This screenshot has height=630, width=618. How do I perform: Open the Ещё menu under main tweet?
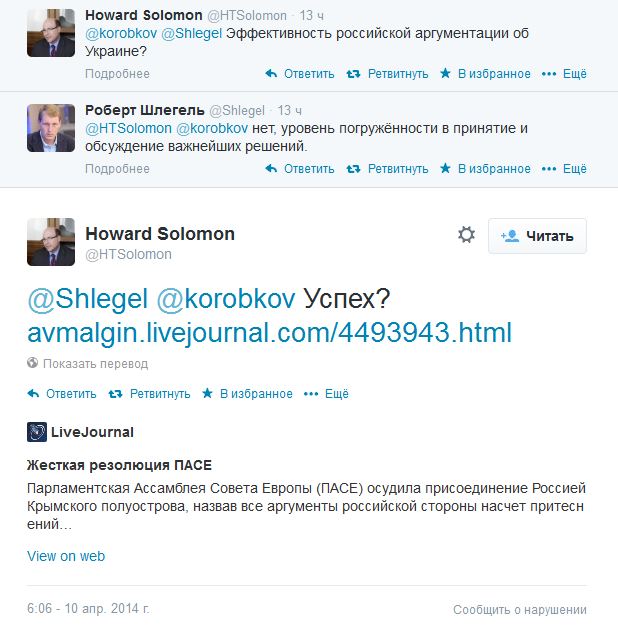click(329, 394)
